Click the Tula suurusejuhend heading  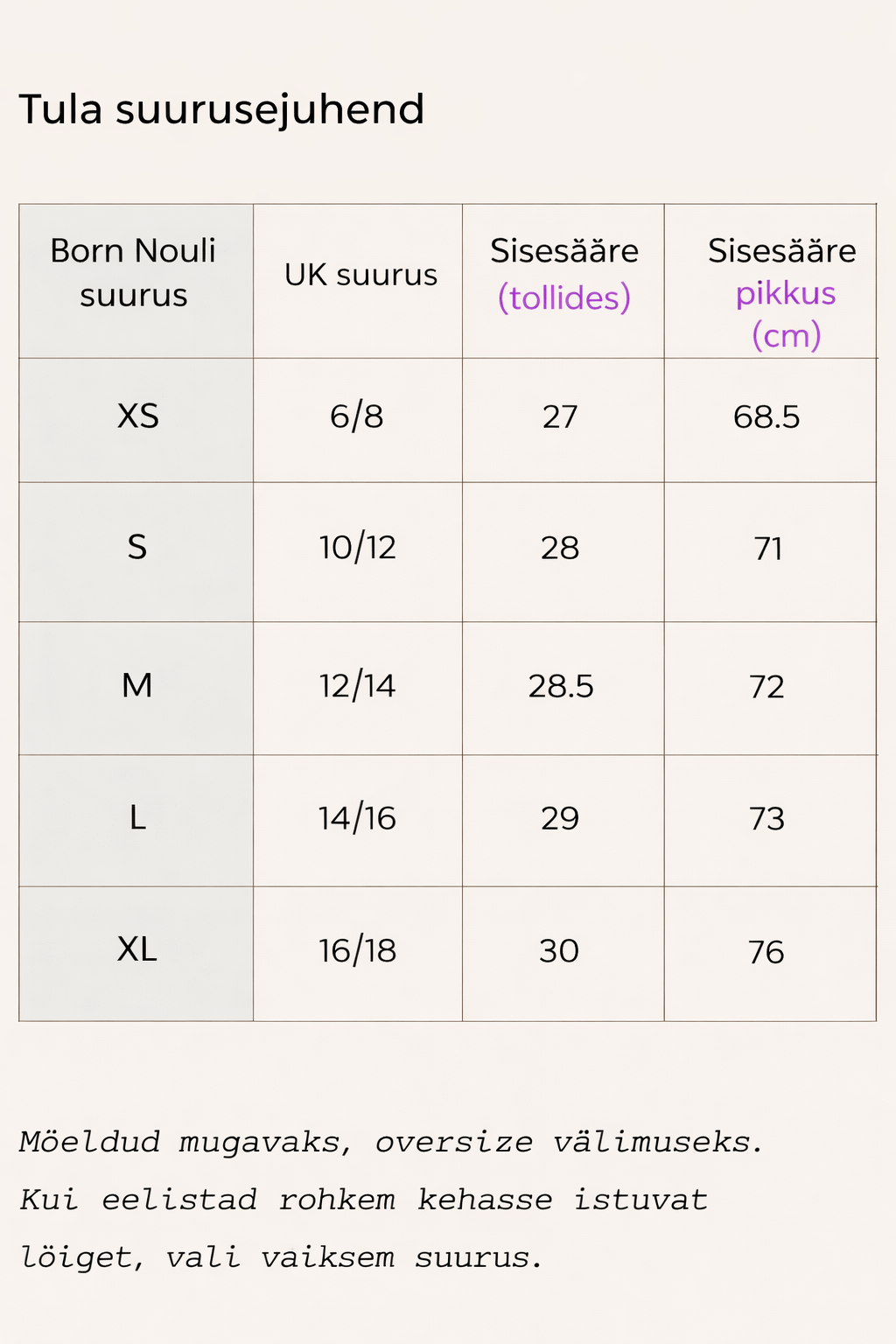pyautogui.click(x=221, y=110)
